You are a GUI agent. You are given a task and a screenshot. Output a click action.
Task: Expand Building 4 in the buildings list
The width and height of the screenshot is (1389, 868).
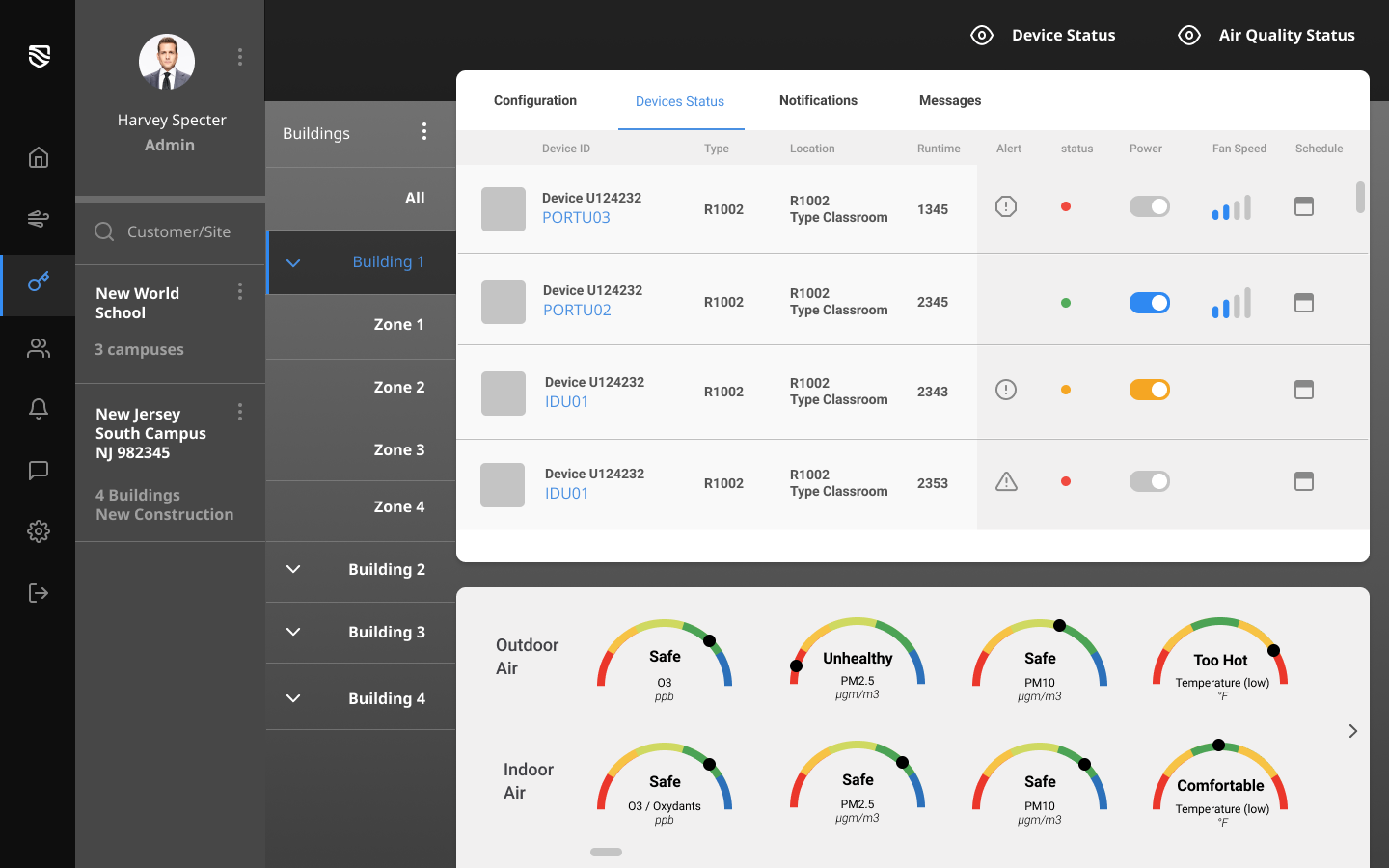(293, 697)
